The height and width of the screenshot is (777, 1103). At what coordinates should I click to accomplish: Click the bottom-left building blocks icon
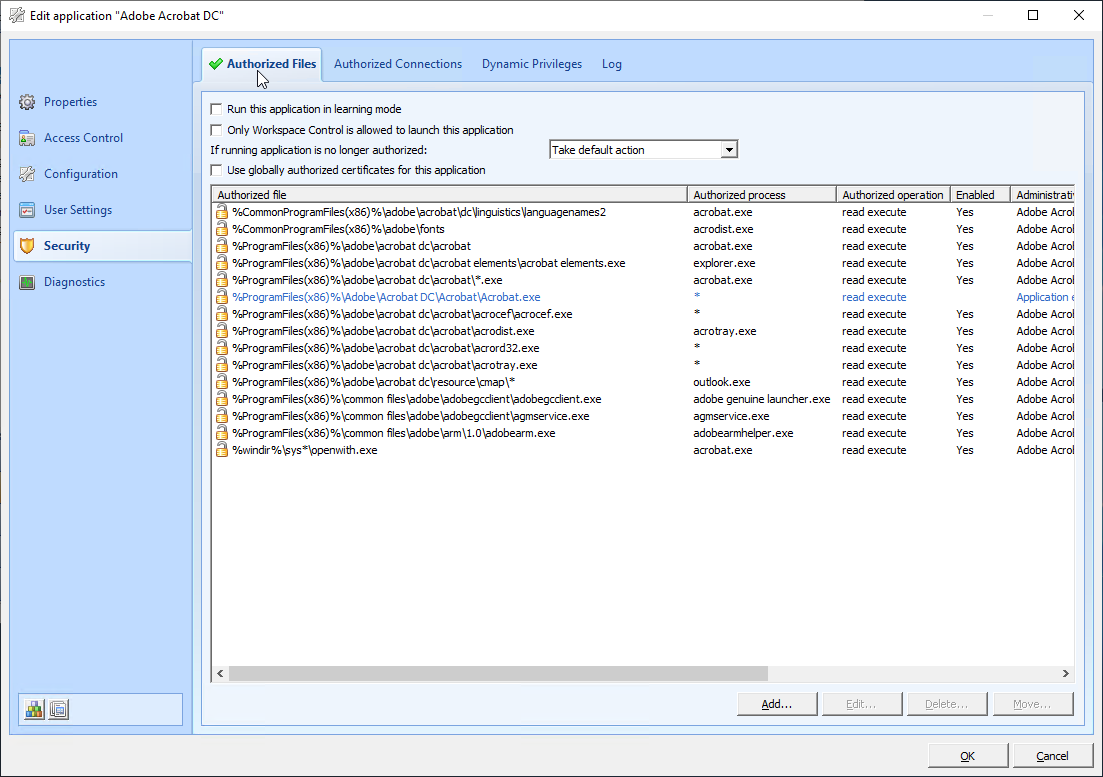point(35,709)
